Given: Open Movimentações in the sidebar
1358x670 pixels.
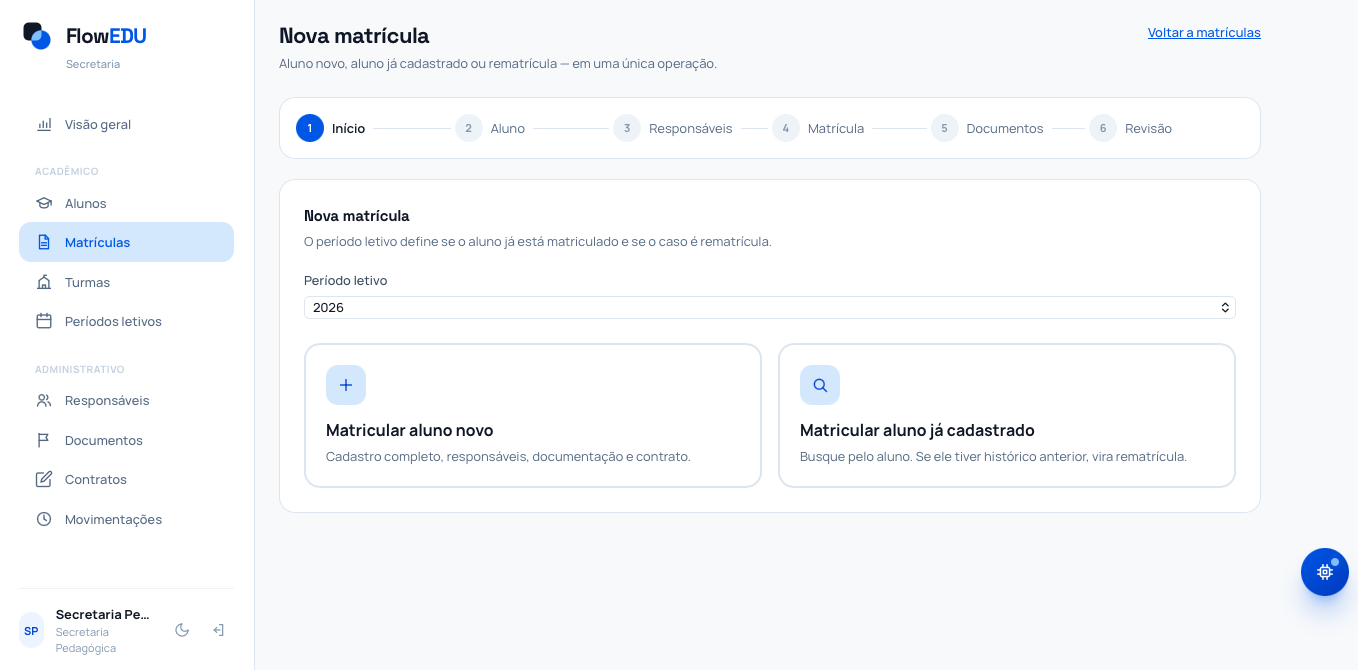Looking at the screenshot, I should [126, 519].
